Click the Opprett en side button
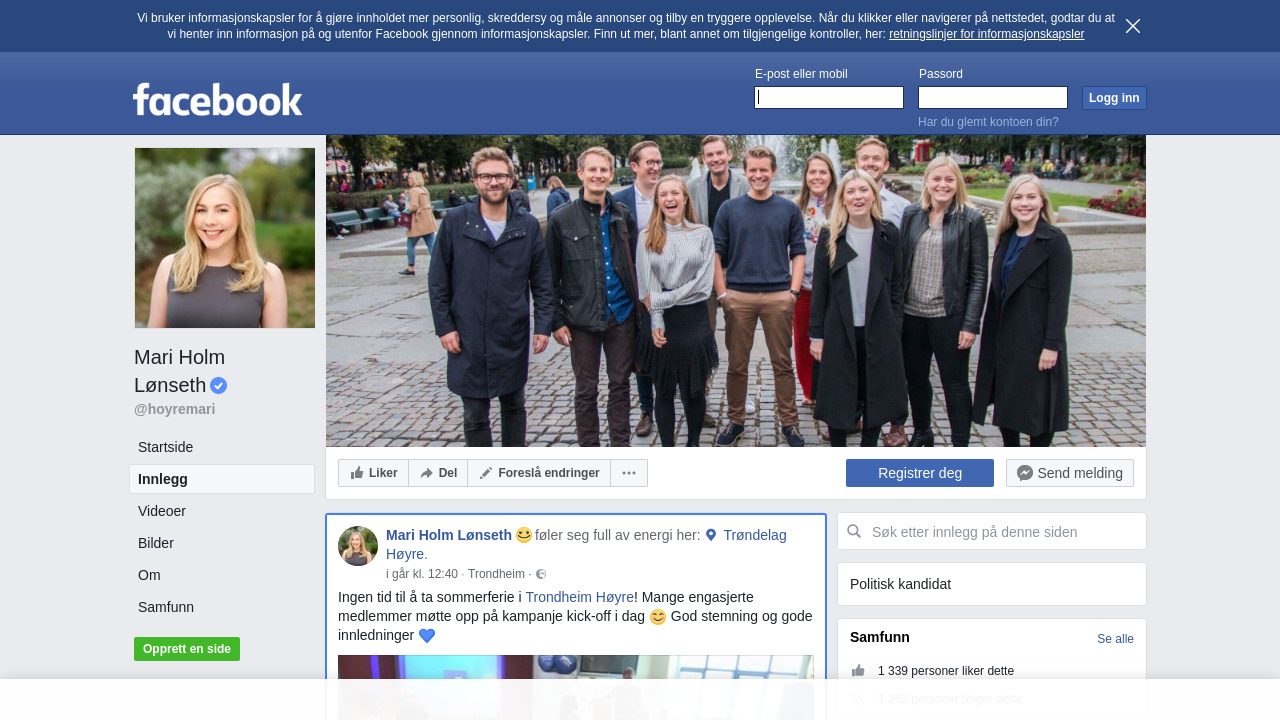This screenshot has height=720, width=1280. (187, 649)
